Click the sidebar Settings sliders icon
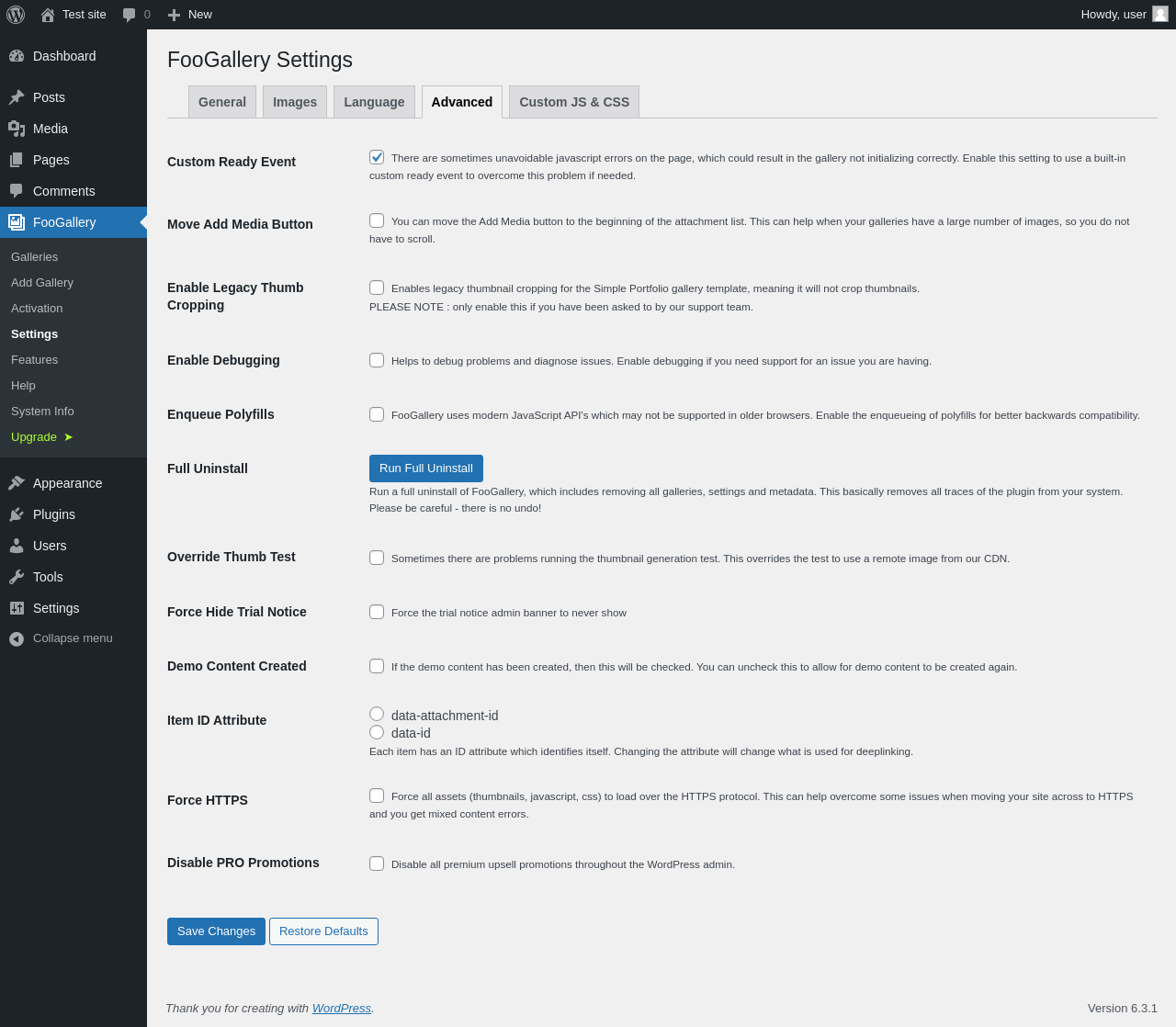The height and width of the screenshot is (1027, 1176). tap(17, 608)
